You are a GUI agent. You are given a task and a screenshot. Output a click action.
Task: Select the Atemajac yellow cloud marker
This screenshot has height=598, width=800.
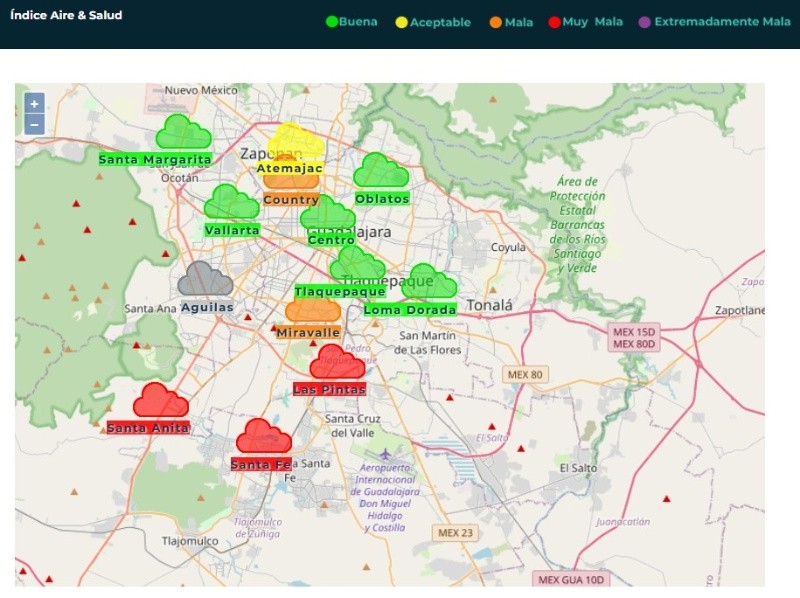tap(298, 140)
